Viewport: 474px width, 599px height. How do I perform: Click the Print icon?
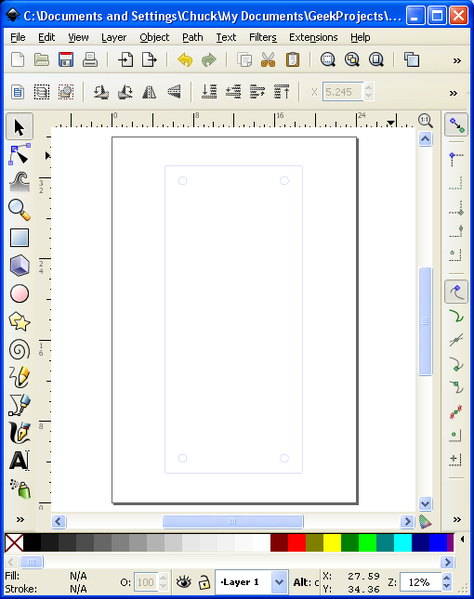(x=90, y=60)
